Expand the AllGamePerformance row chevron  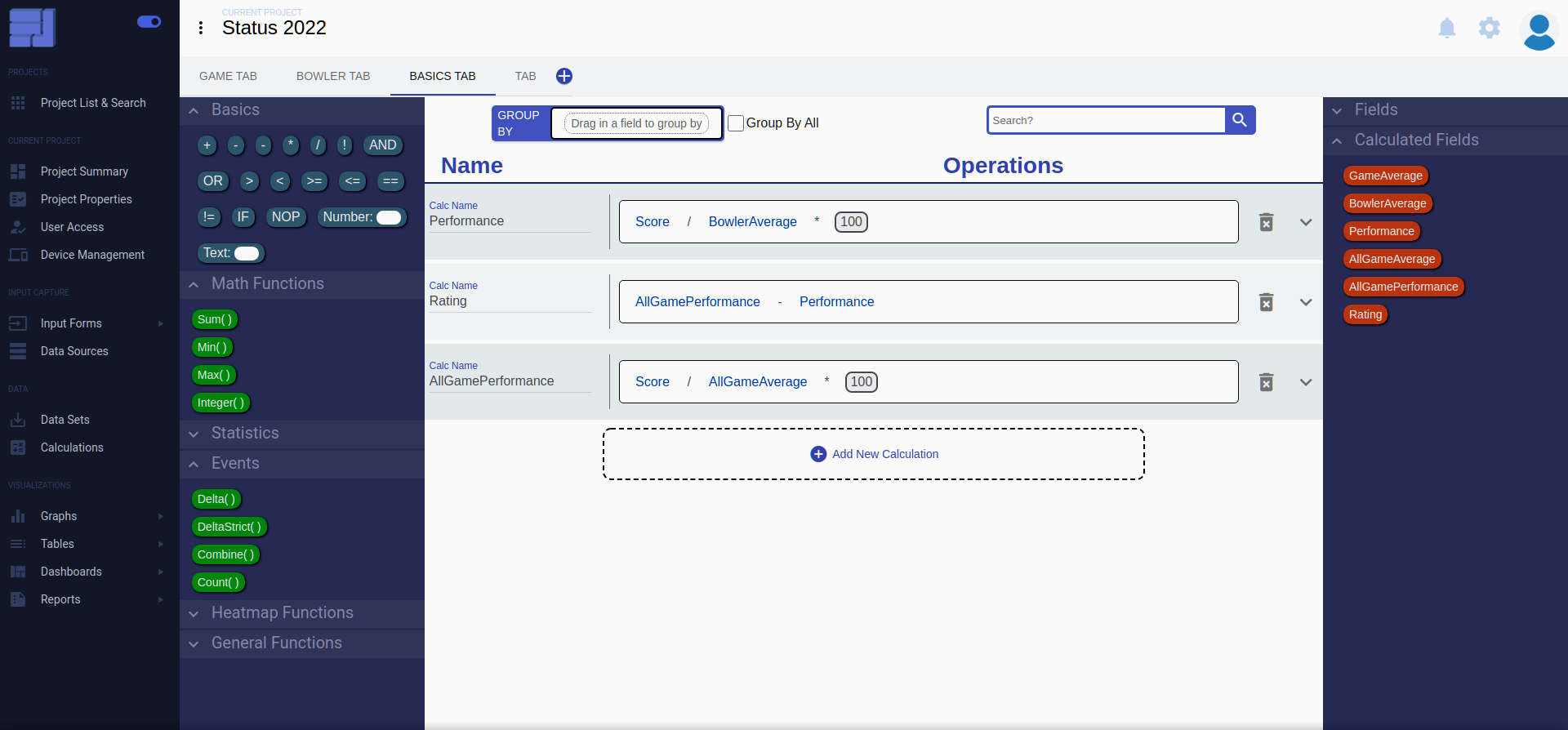1306,382
